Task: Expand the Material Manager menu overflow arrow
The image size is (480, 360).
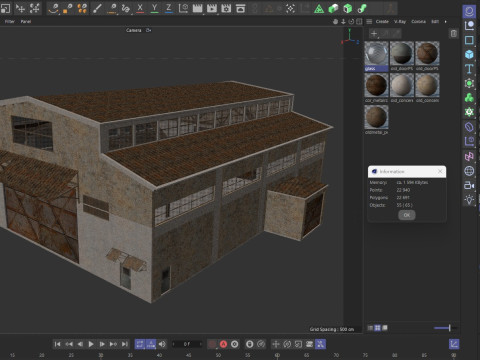Action: pyautogui.click(x=445, y=21)
